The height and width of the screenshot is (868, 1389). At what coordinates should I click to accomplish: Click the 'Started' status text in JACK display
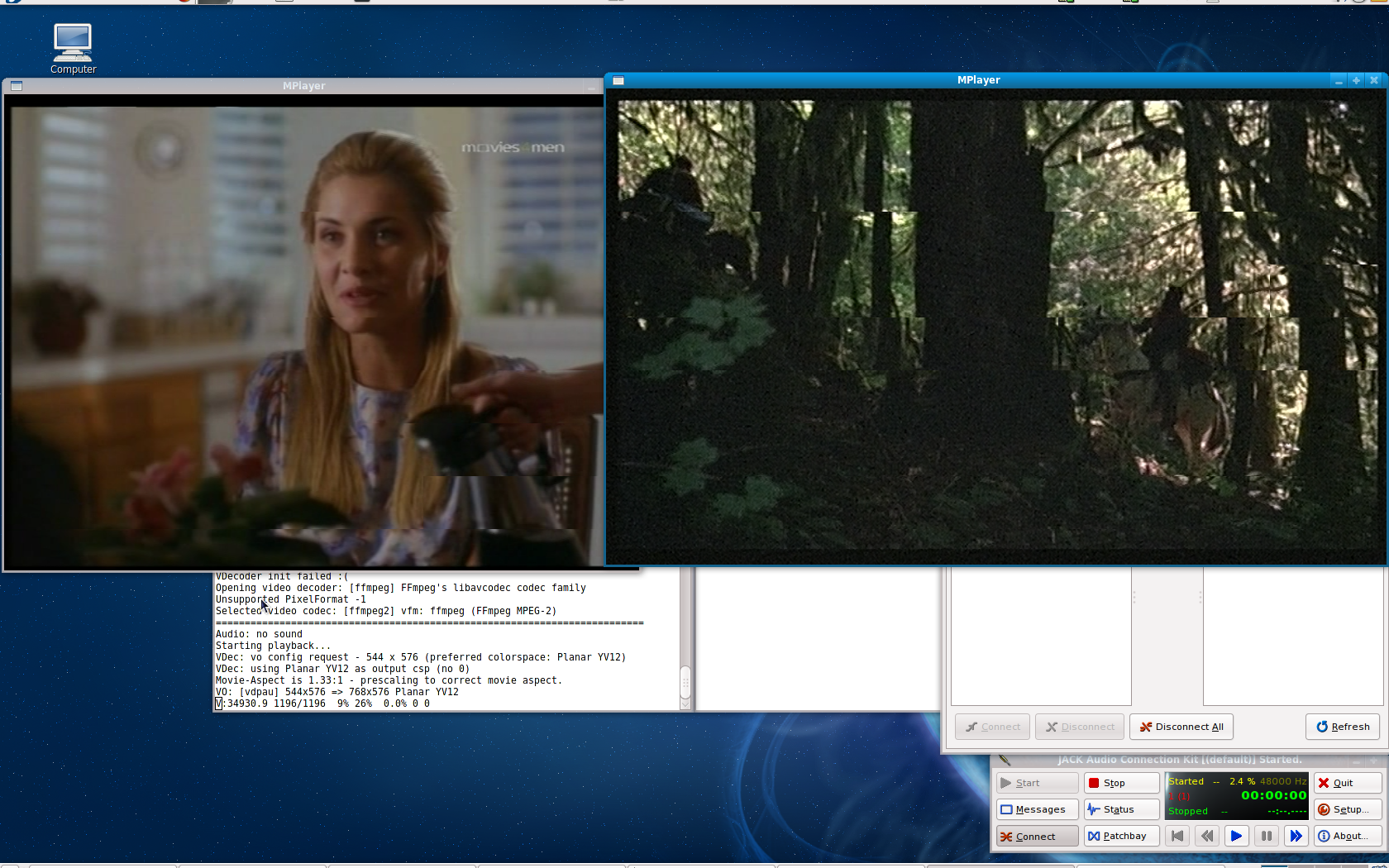pyautogui.click(x=1186, y=781)
